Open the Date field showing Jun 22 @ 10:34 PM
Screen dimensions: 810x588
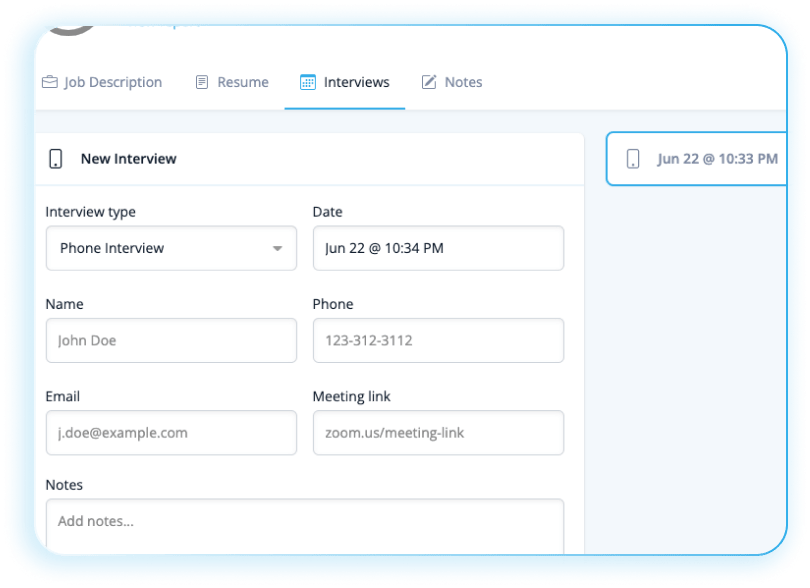tap(438, 248)
